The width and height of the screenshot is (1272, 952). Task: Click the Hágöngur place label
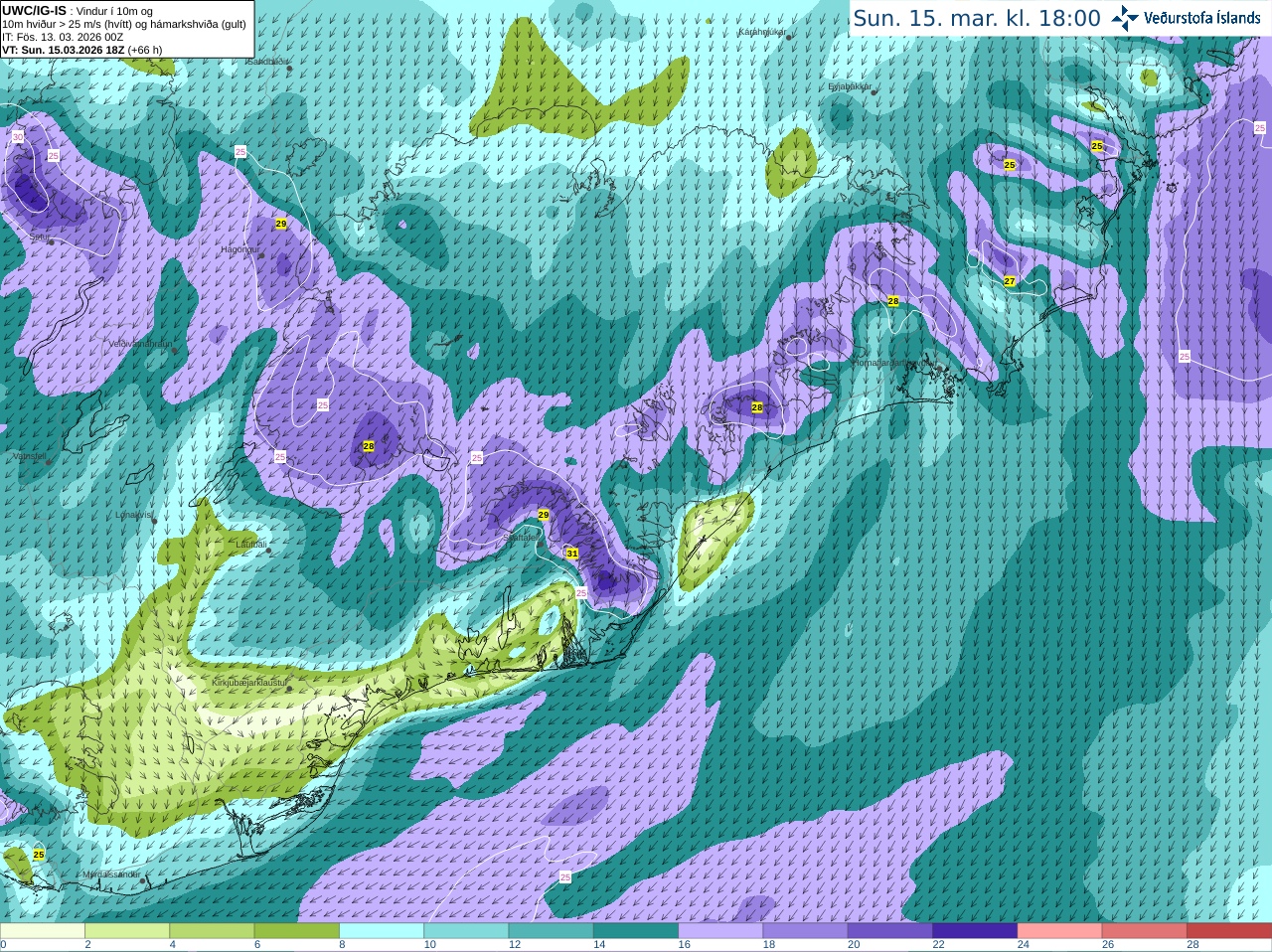tap(240, 249)
